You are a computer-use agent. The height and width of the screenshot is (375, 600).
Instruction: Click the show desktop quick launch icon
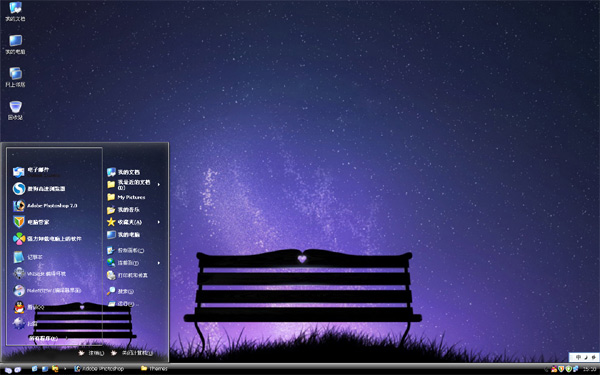pos(45,369)
